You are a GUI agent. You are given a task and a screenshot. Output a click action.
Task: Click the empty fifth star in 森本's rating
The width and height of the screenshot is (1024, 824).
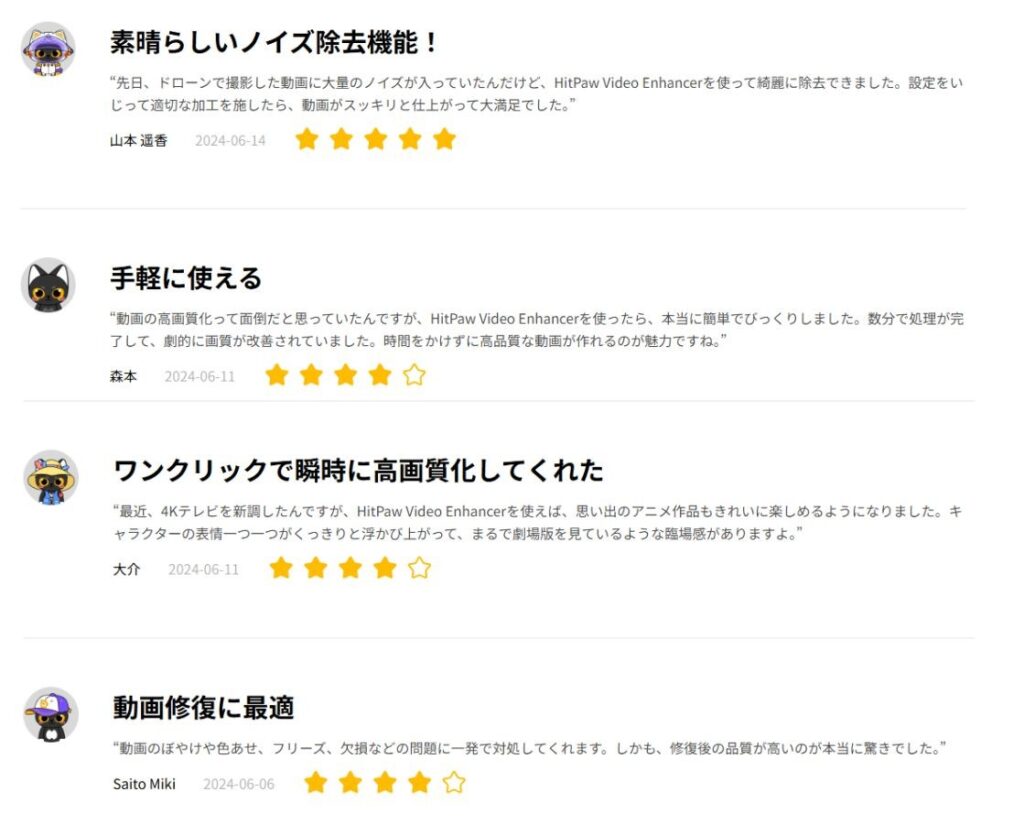click(414, 375)
